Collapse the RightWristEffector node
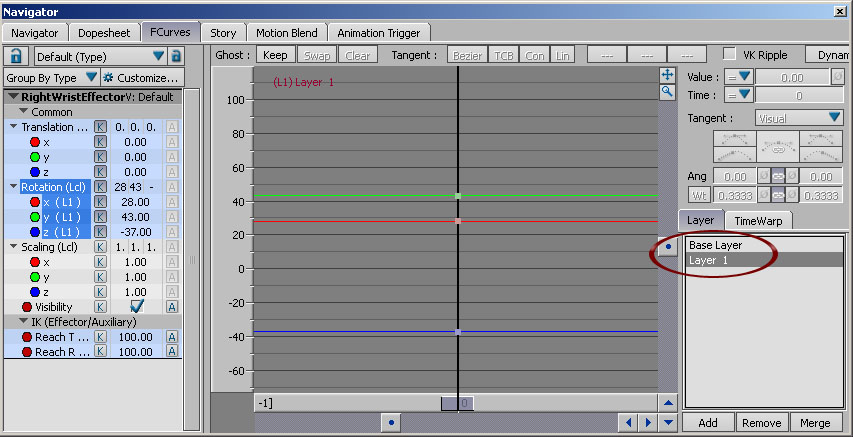The image size is (853, 437). [x=13, y=97]
